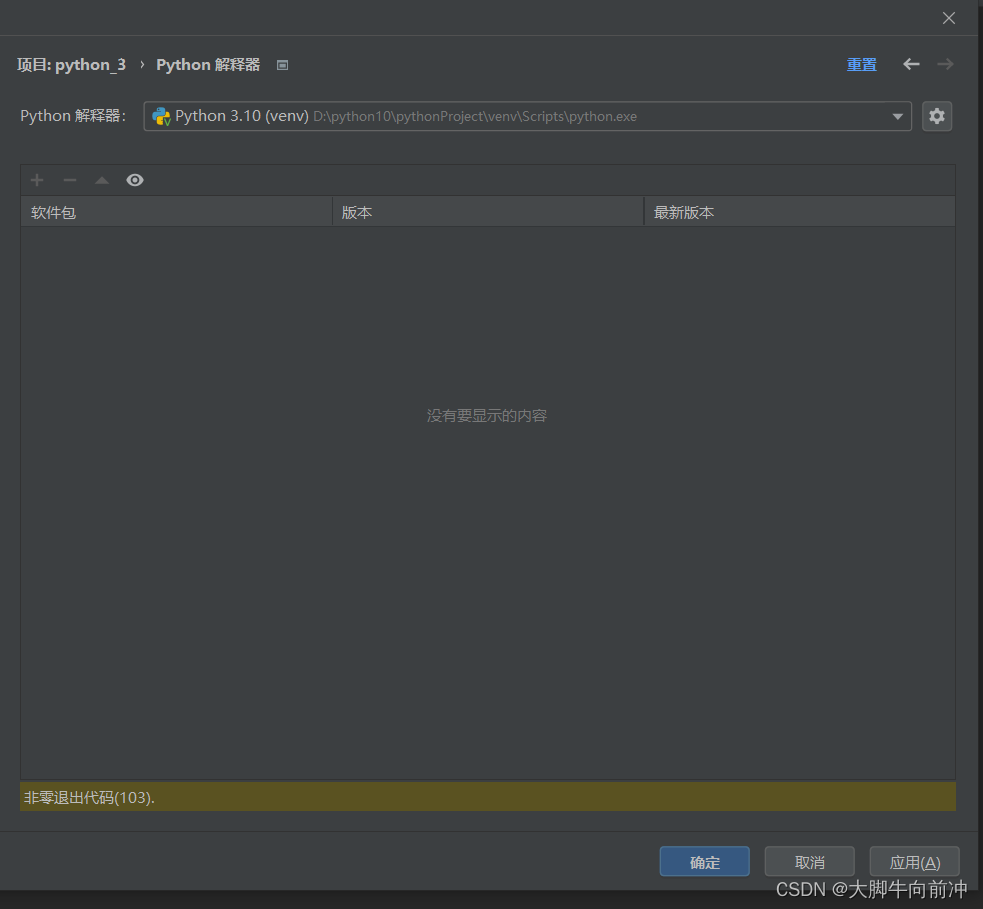Select the Python 3.10 (venv) interpreter field
983x909 pixels.
pos(527,117)
